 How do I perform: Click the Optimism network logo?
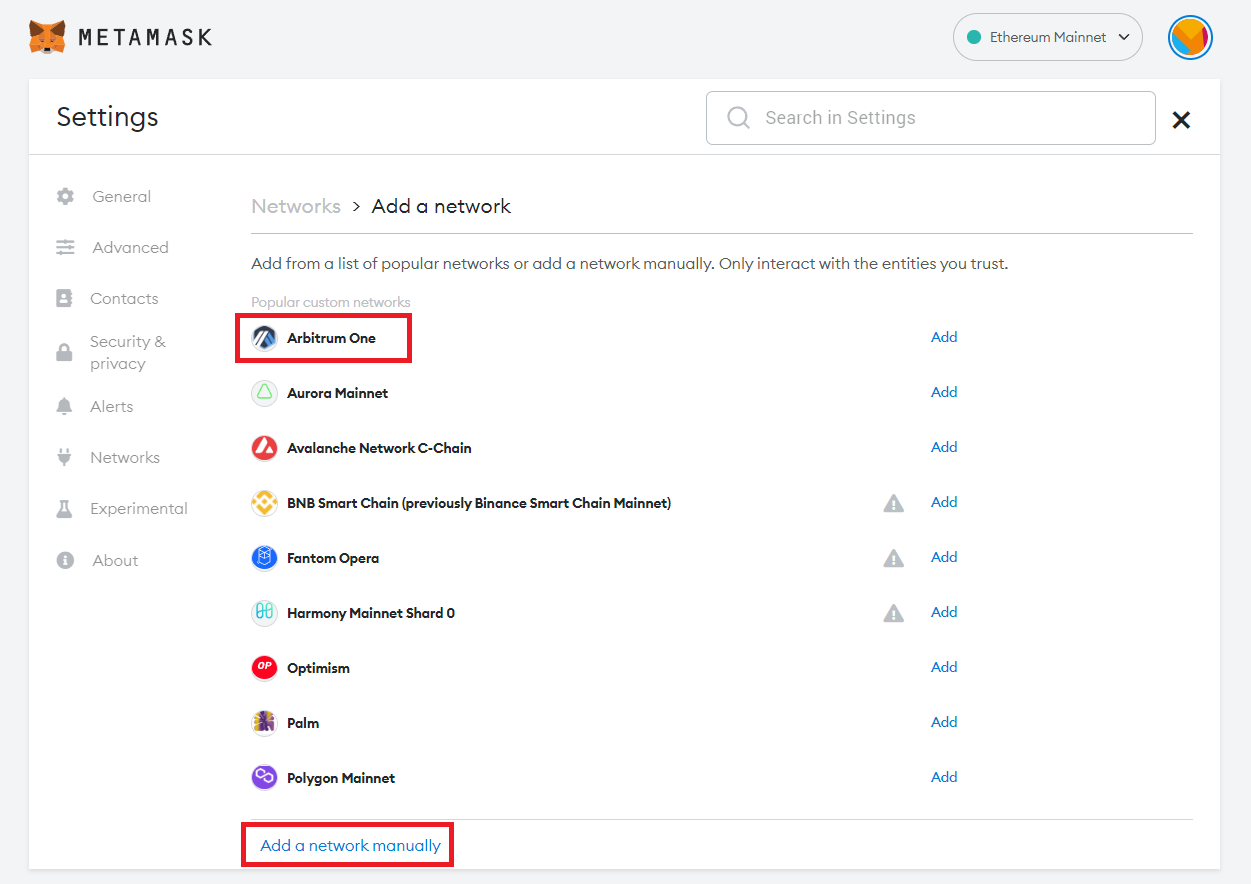(x=264, y=668)
